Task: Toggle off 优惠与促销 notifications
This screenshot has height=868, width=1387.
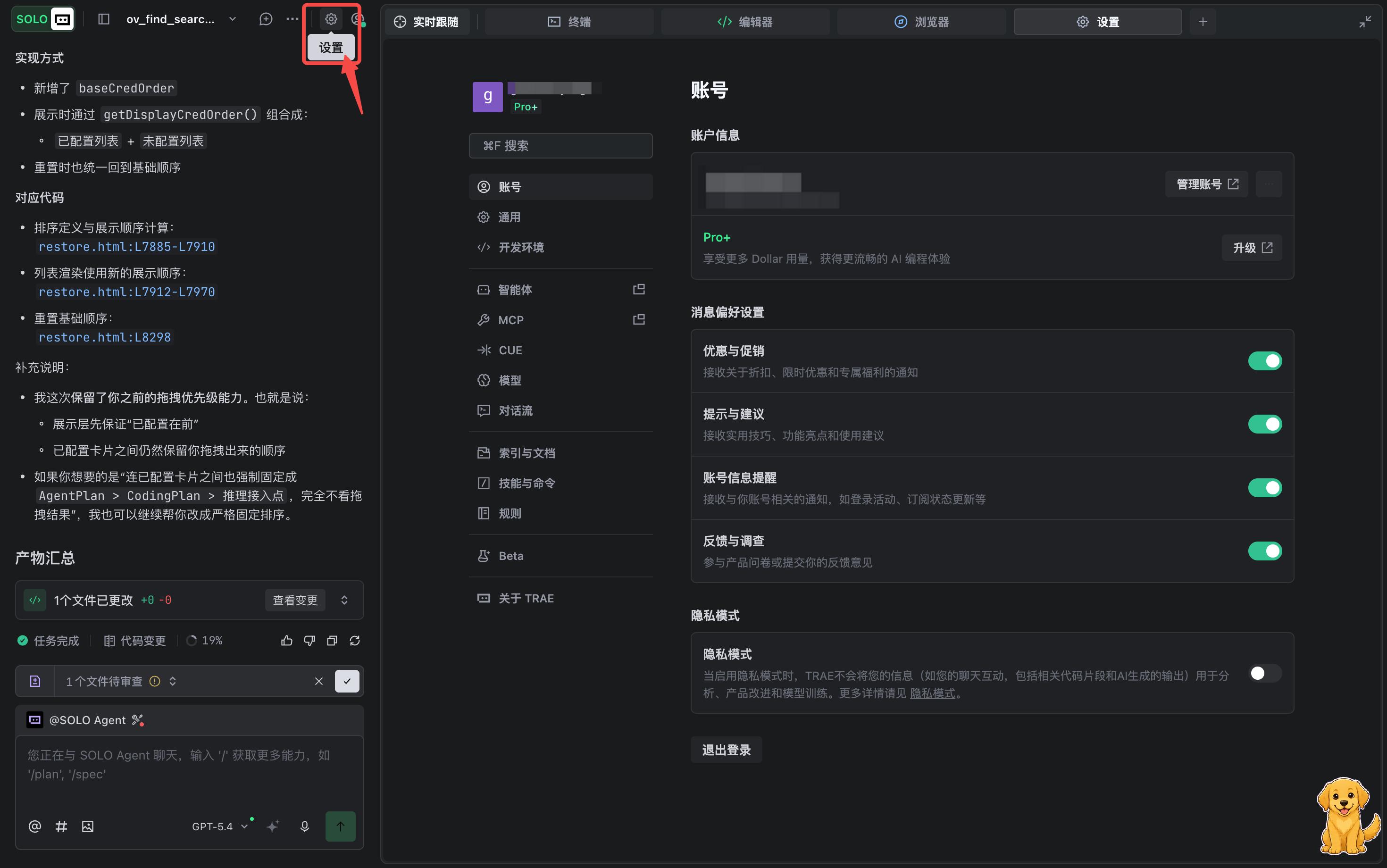Action: point(1265,361)
